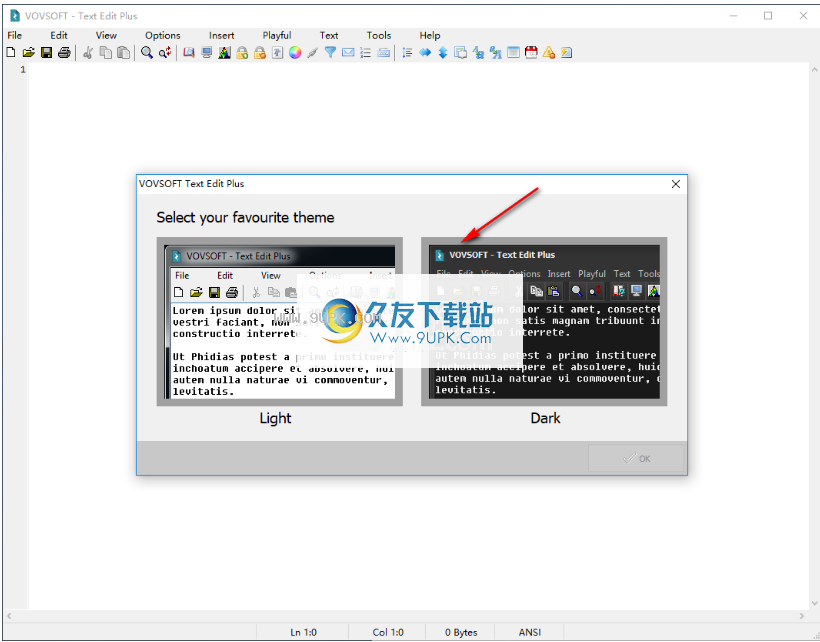This screenshot has width=820, height=642.
Task: Click the envelope email icon
Action: 348,52
